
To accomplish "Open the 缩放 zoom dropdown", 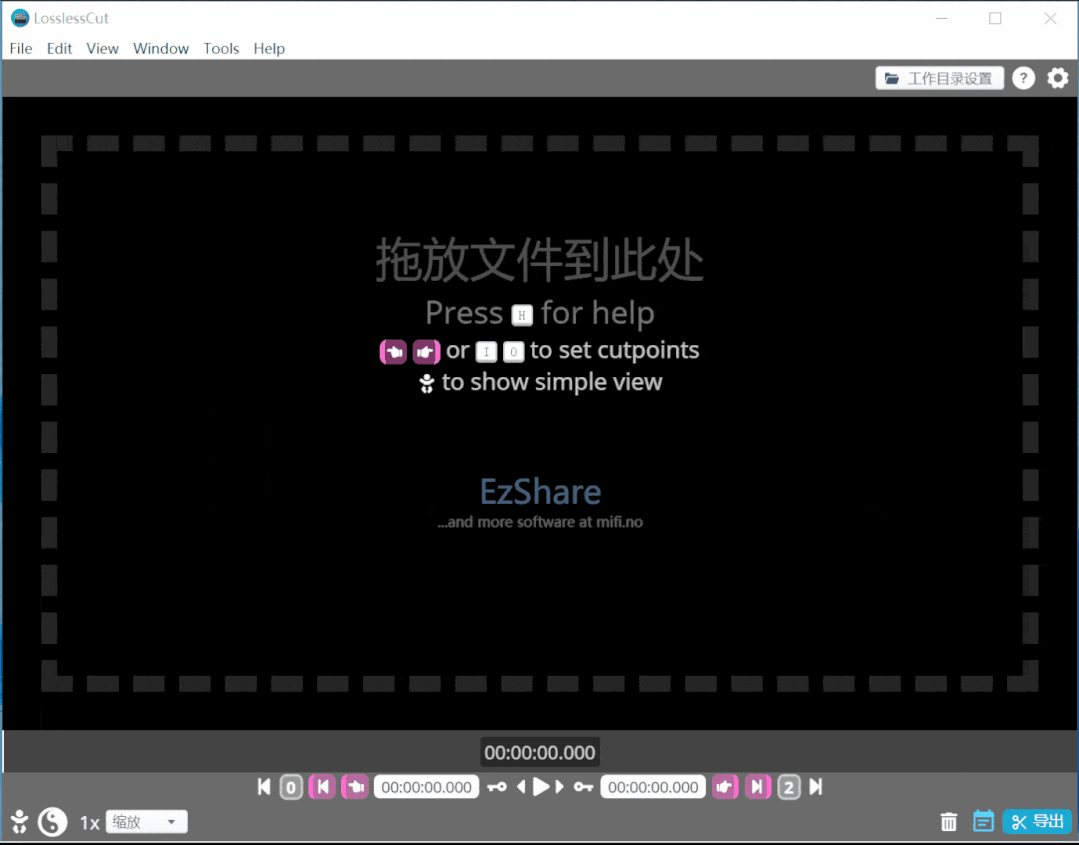I will coord(146,822).
